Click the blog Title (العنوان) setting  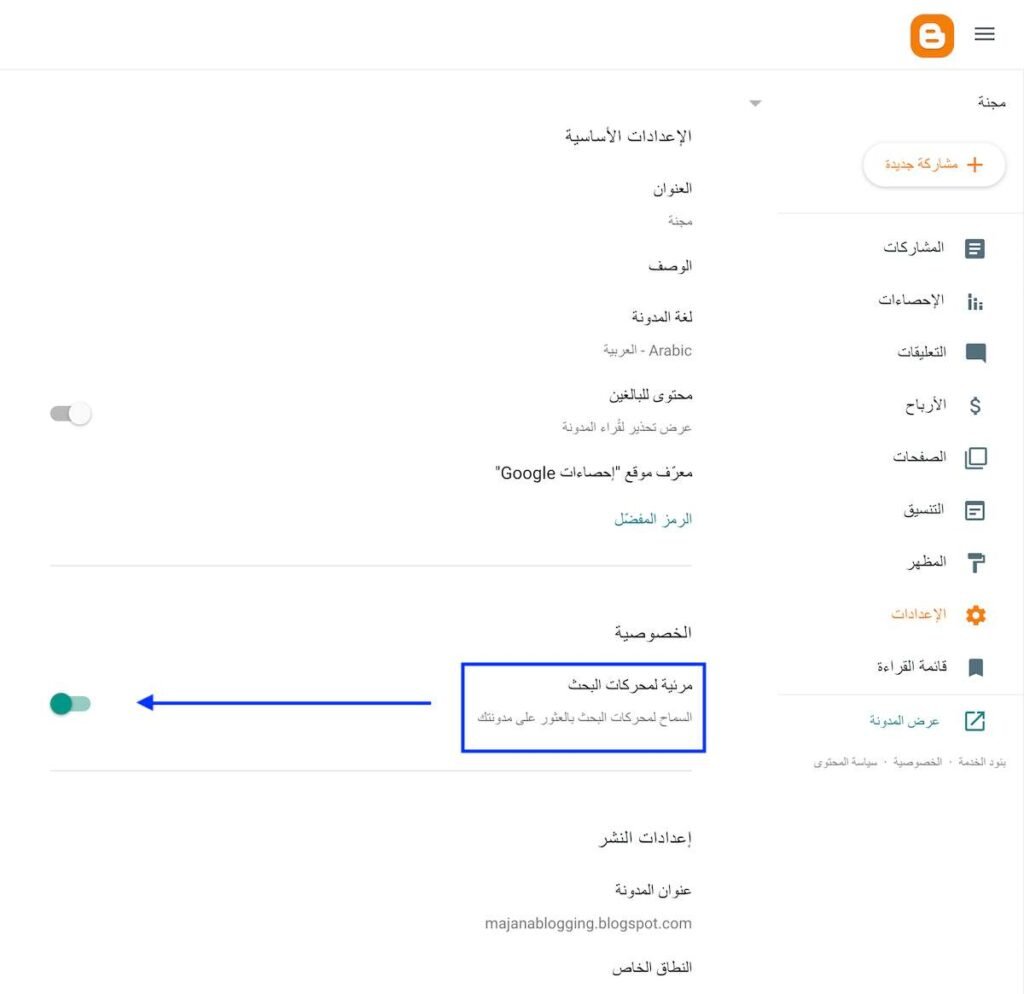pyautogui.click(x=672, y=188)
